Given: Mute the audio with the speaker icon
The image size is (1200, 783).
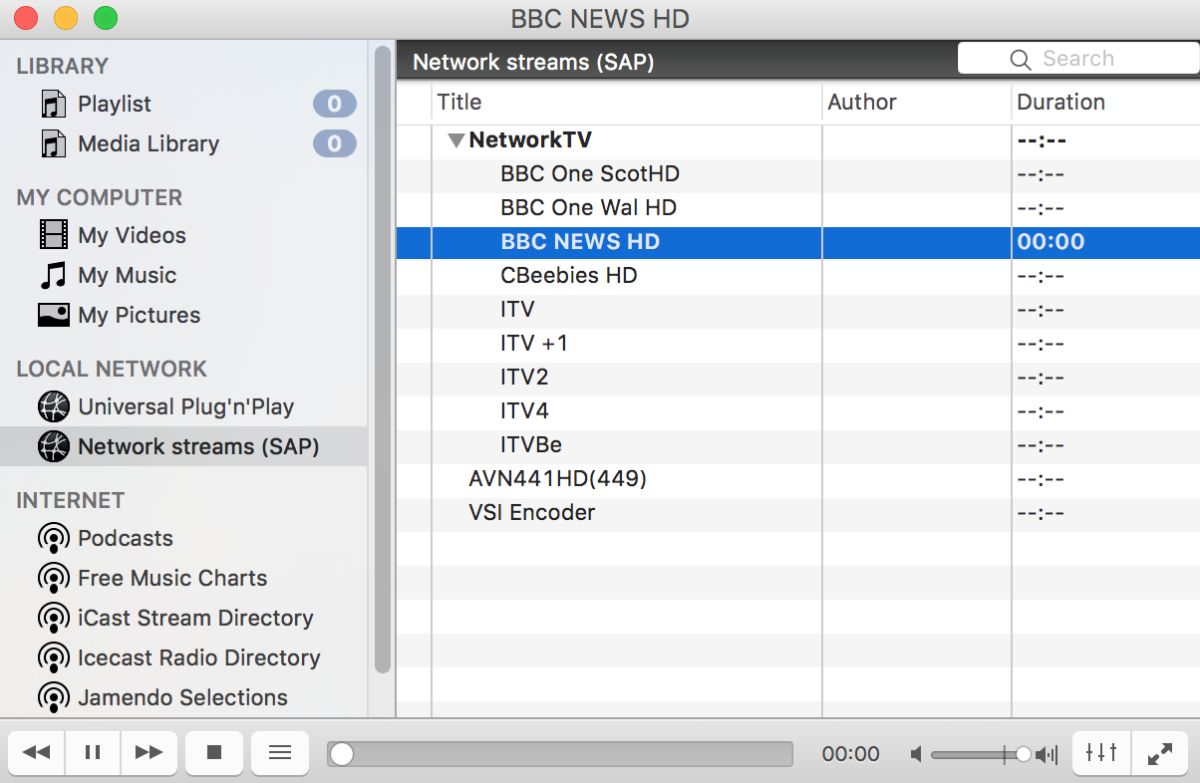Looking at the screenshot, I should (x=916, y=753).
